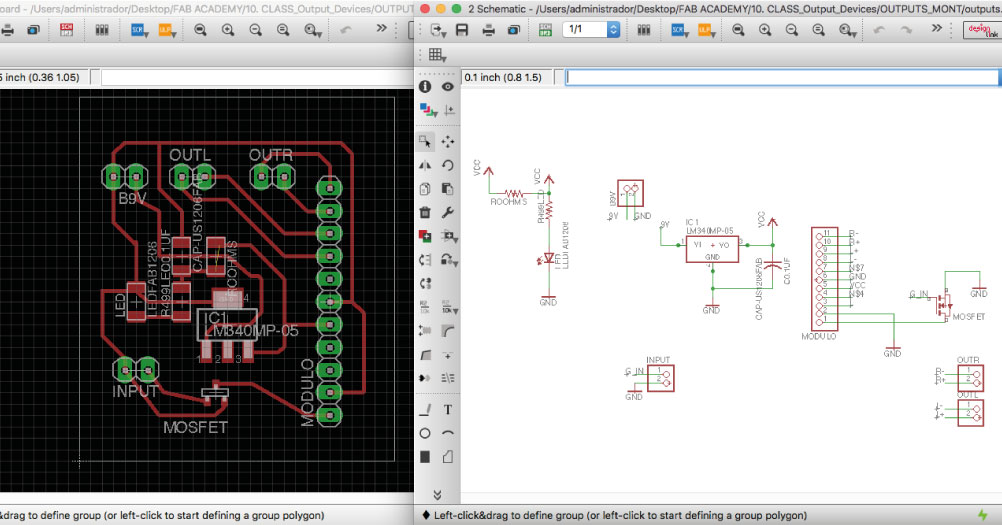Open SCR script dropdown in Board window
This screenshot has height=525, width=1002.
(x=139, y=30)
